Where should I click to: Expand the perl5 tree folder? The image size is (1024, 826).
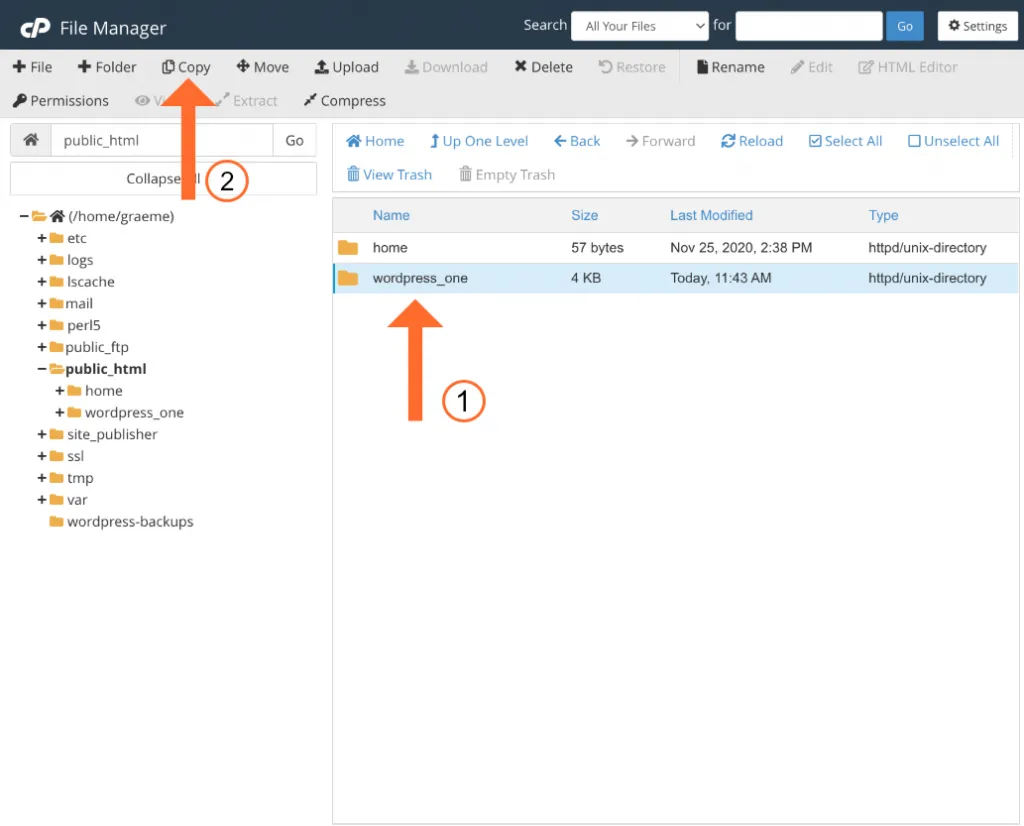coord(42,325)
